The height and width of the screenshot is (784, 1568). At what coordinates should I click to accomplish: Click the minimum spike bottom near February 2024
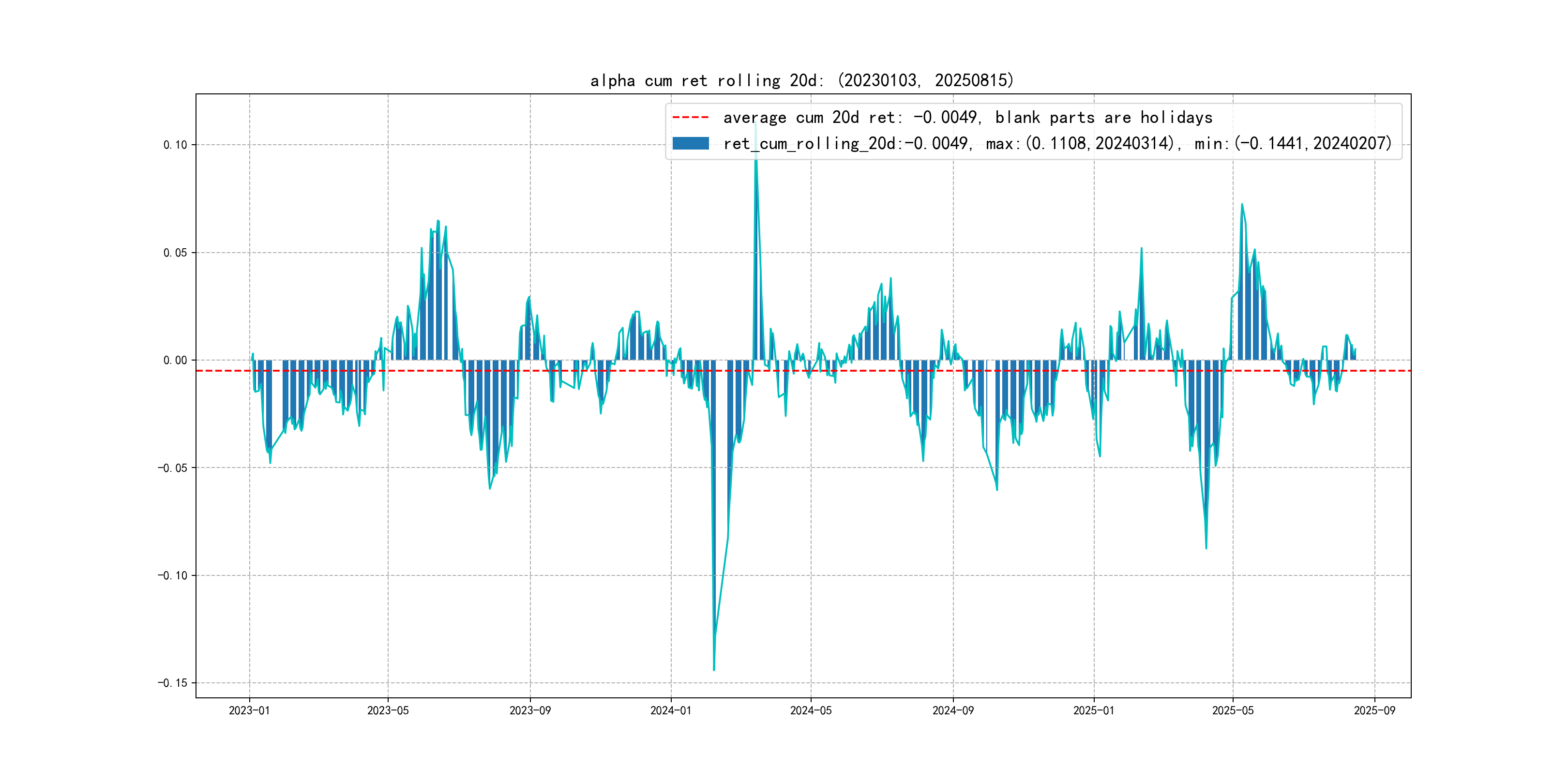coord(713,669)
